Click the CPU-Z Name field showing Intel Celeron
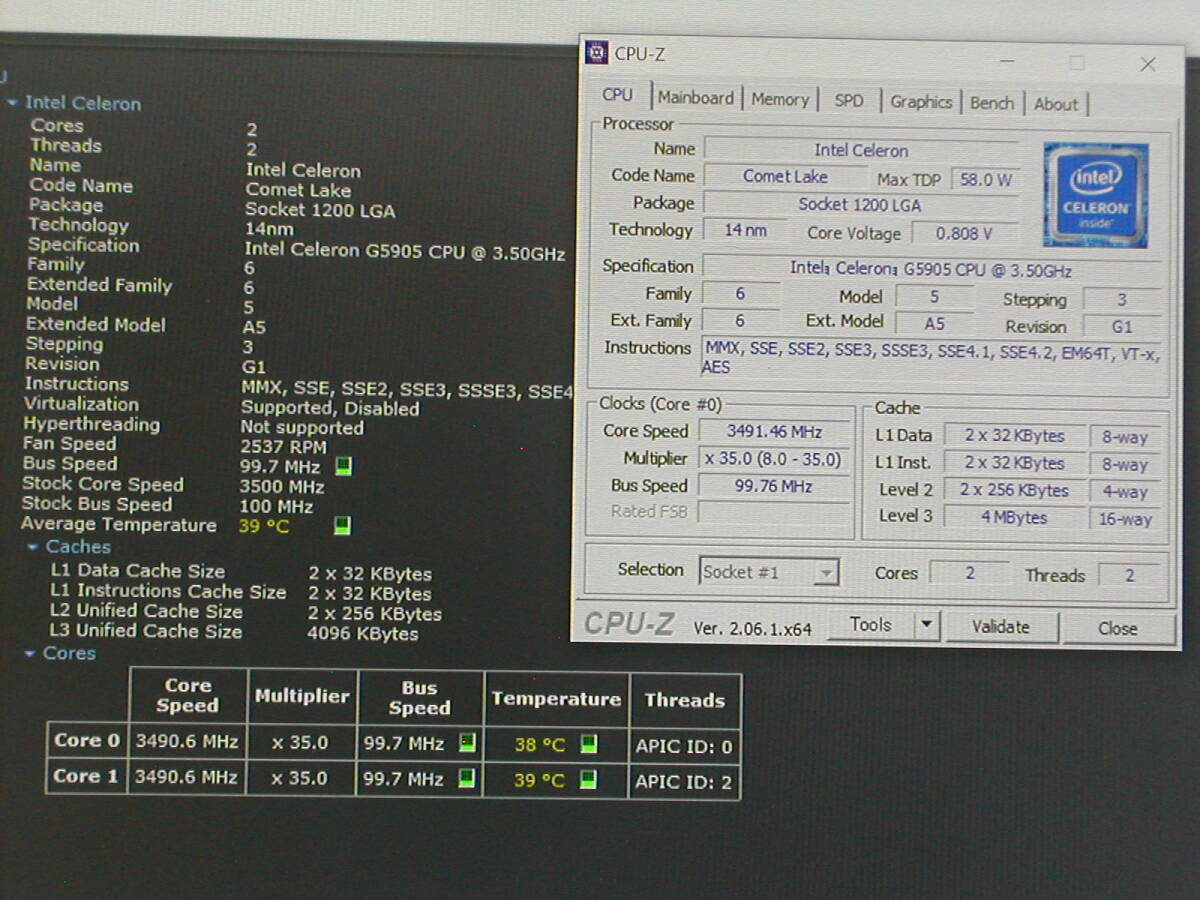This screenshot has width=1200, height=900. [861, 150]
